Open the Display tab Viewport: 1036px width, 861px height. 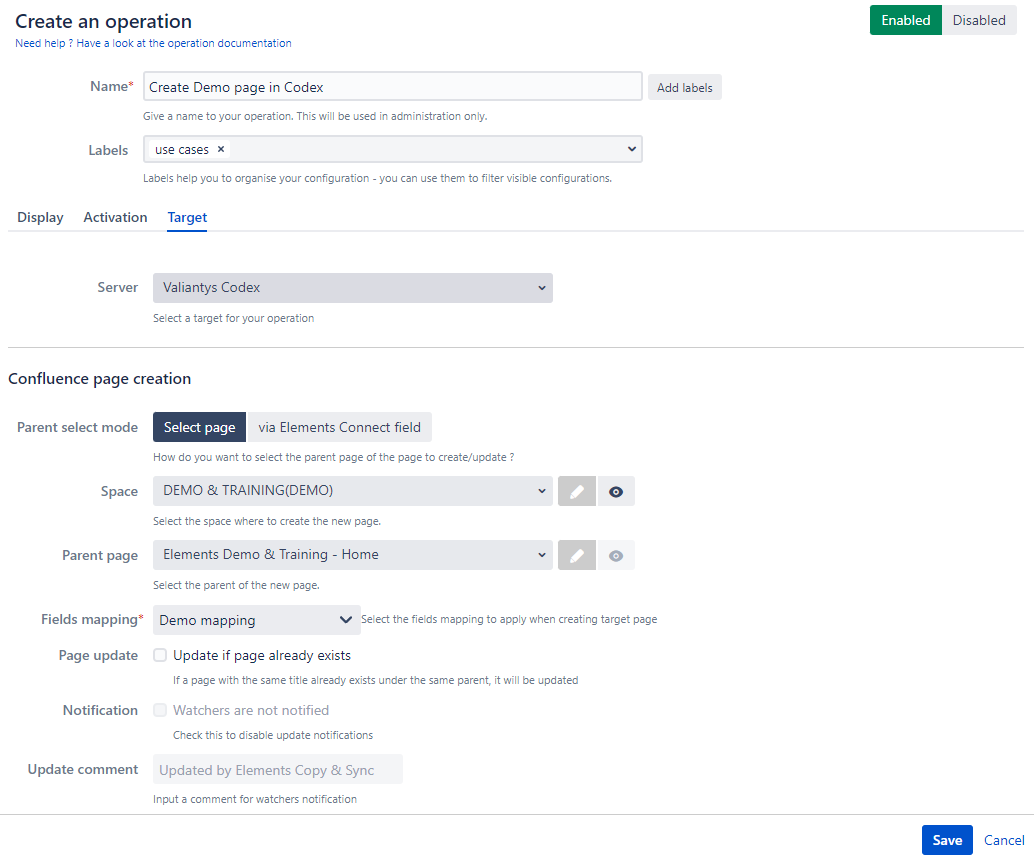coord(40,217)
